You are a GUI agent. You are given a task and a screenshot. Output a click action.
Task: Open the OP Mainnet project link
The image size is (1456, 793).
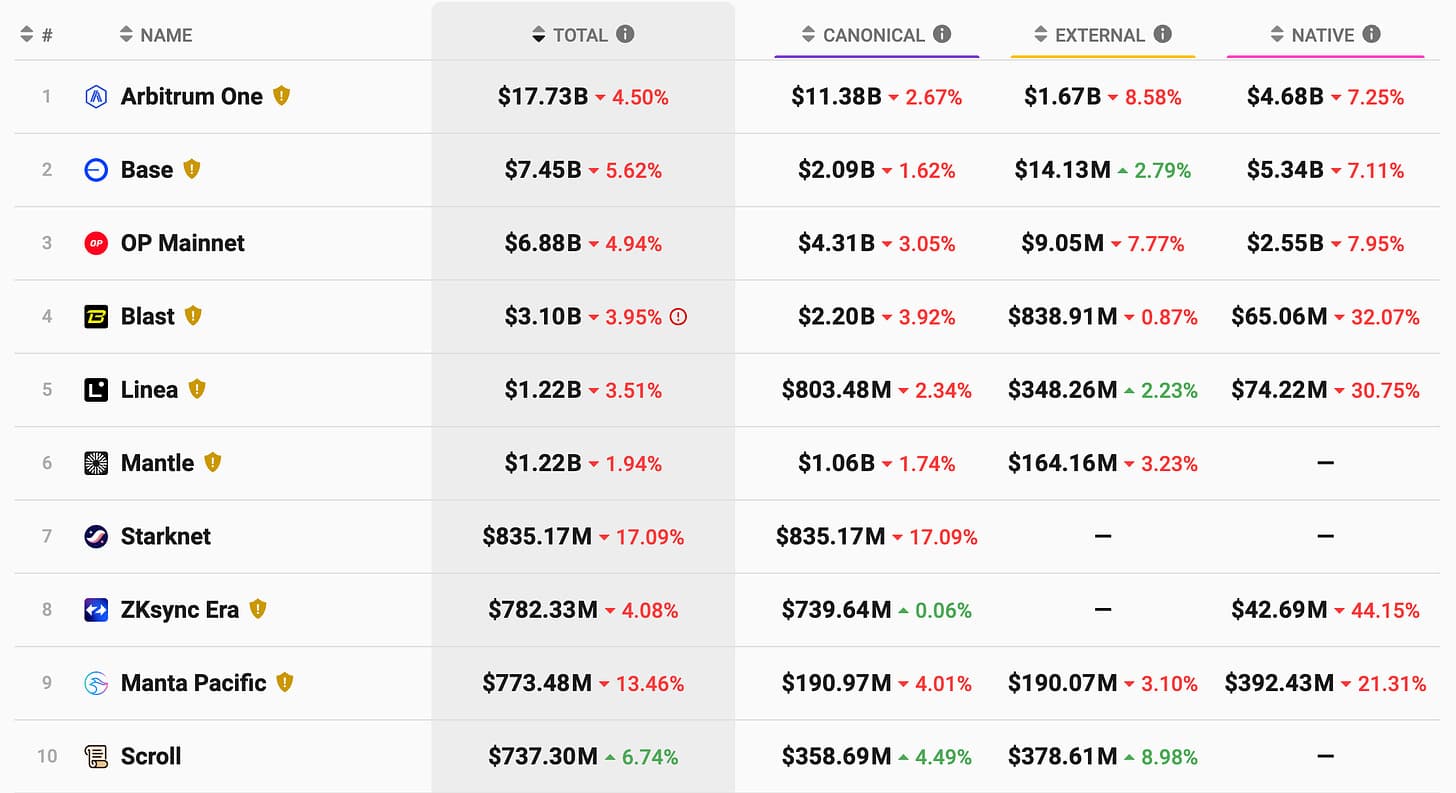pos(183,243)
